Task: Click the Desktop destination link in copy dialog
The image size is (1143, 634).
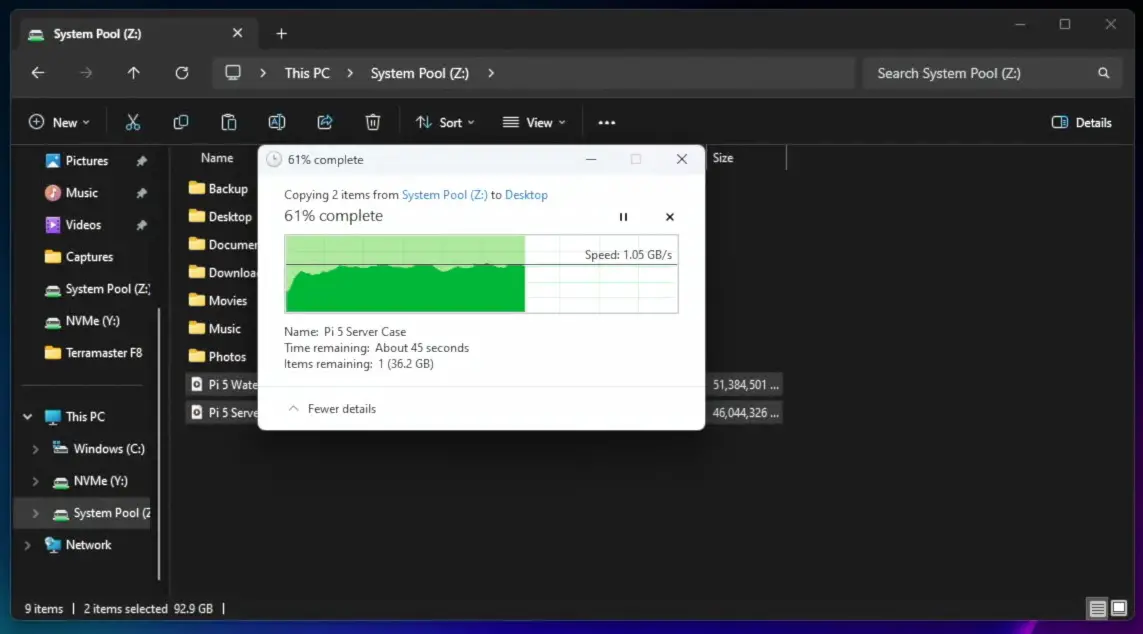Action: pos(526,195)
